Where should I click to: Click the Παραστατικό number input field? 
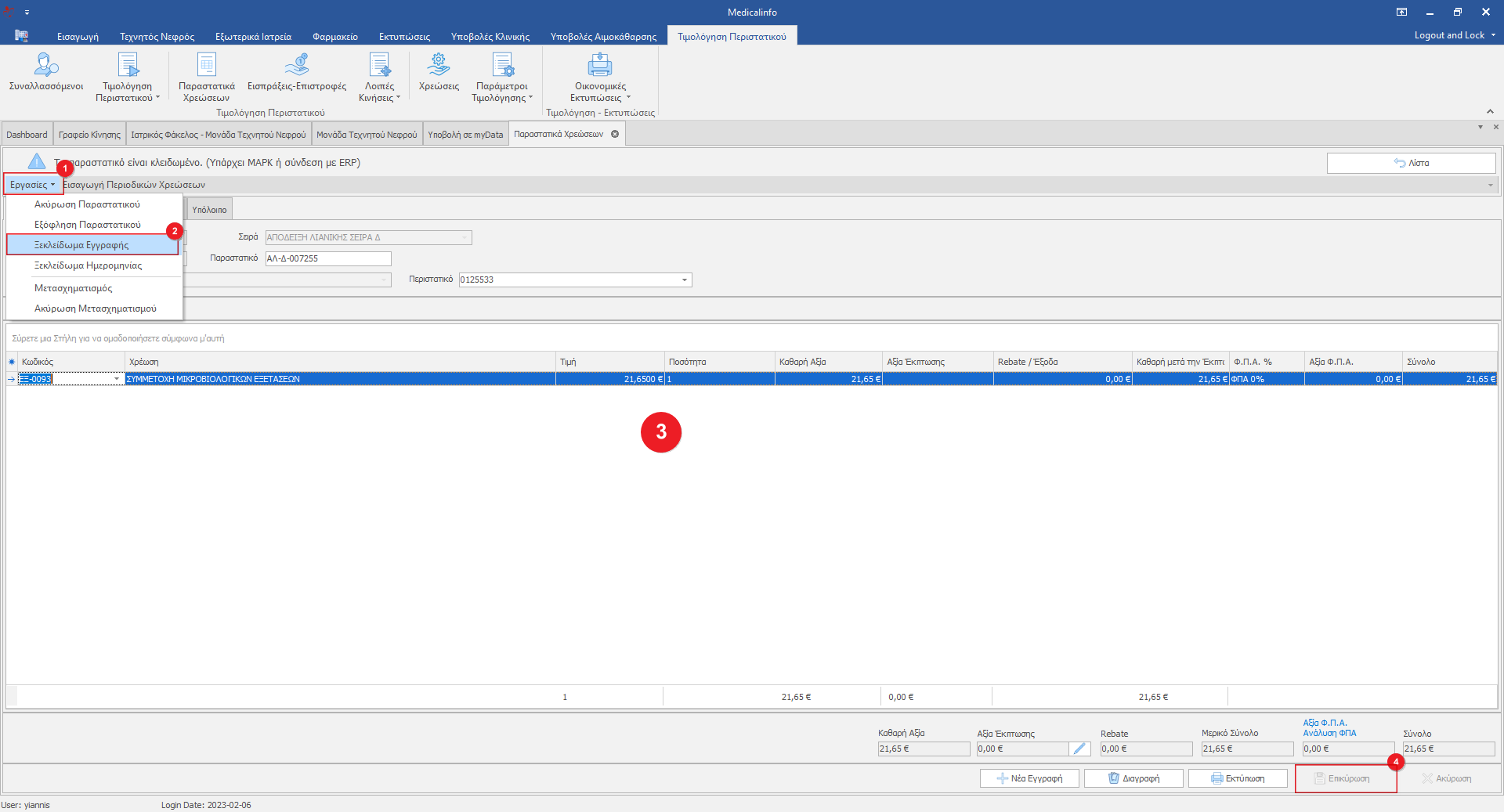click(327, 258)
